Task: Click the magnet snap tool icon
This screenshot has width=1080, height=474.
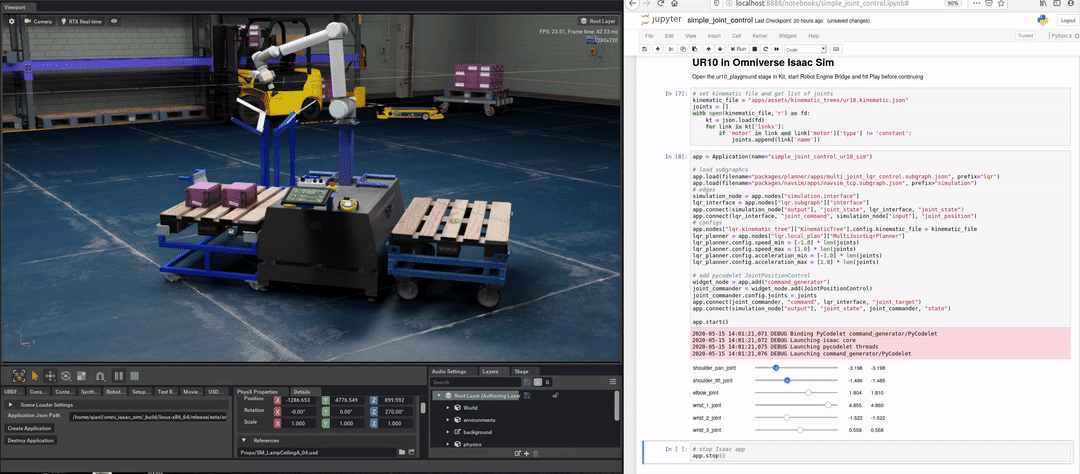Action: pyautogui.click(x=100, y=376)
